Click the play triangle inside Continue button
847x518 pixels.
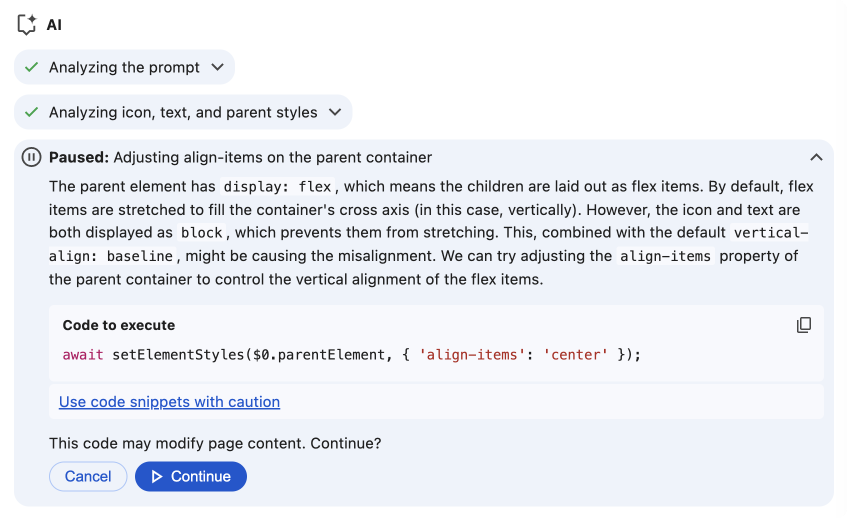pyautogui.click(x=156, y=477)
